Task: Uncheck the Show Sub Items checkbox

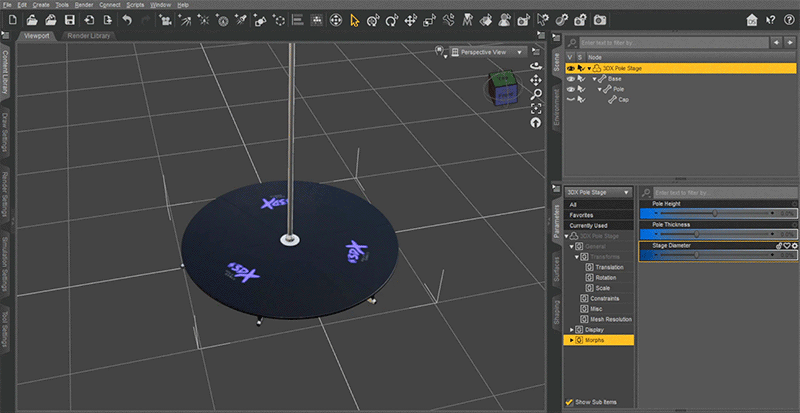Action: click(569, 402)
